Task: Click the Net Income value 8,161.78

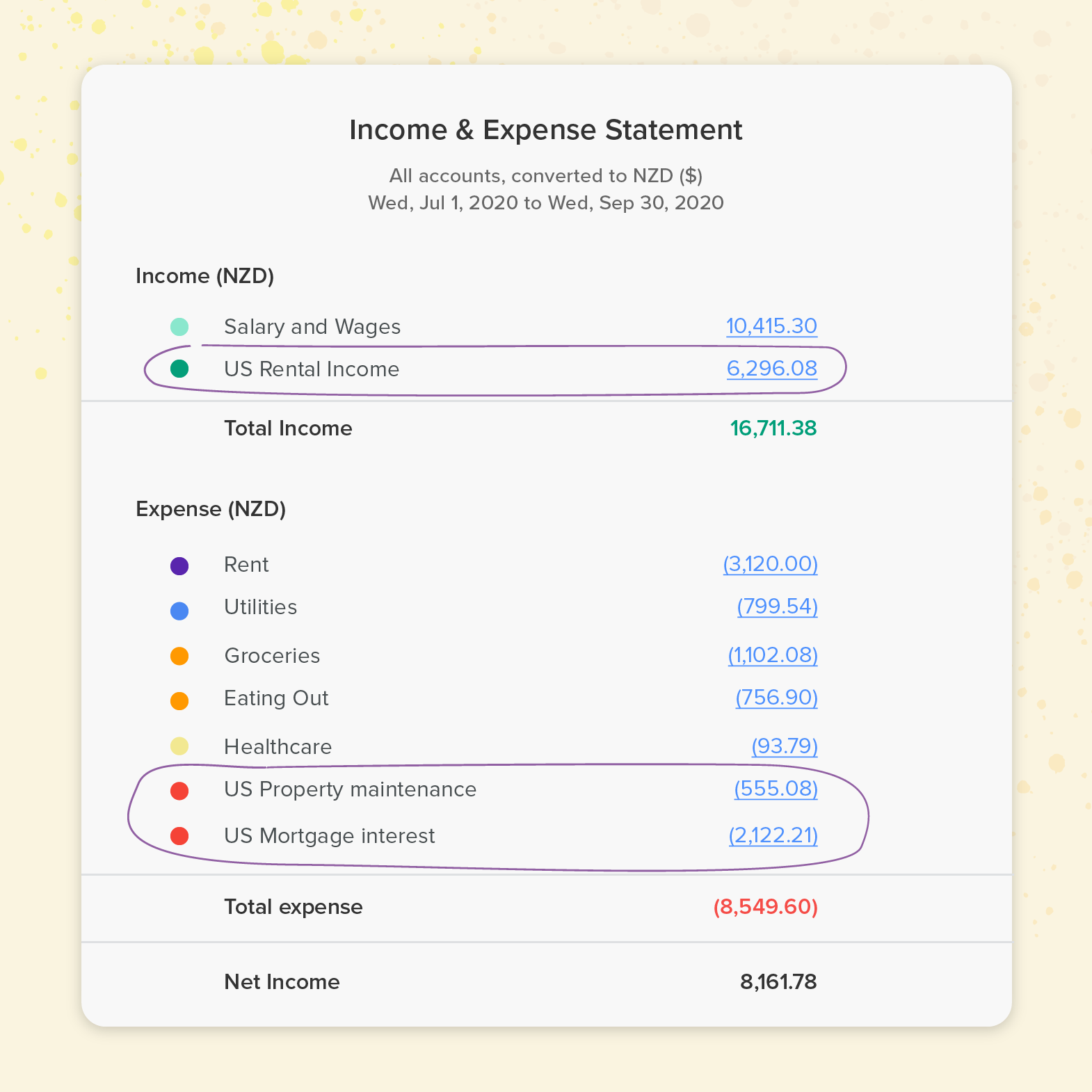Action: tap(778, 982)
